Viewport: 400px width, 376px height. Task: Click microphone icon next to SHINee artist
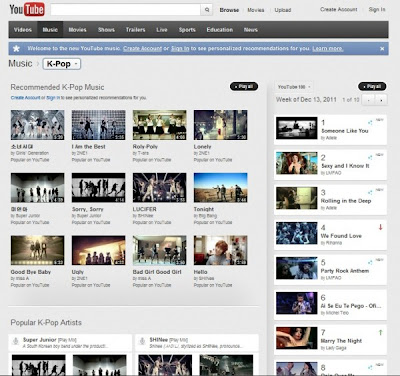[x=142, y=341]
